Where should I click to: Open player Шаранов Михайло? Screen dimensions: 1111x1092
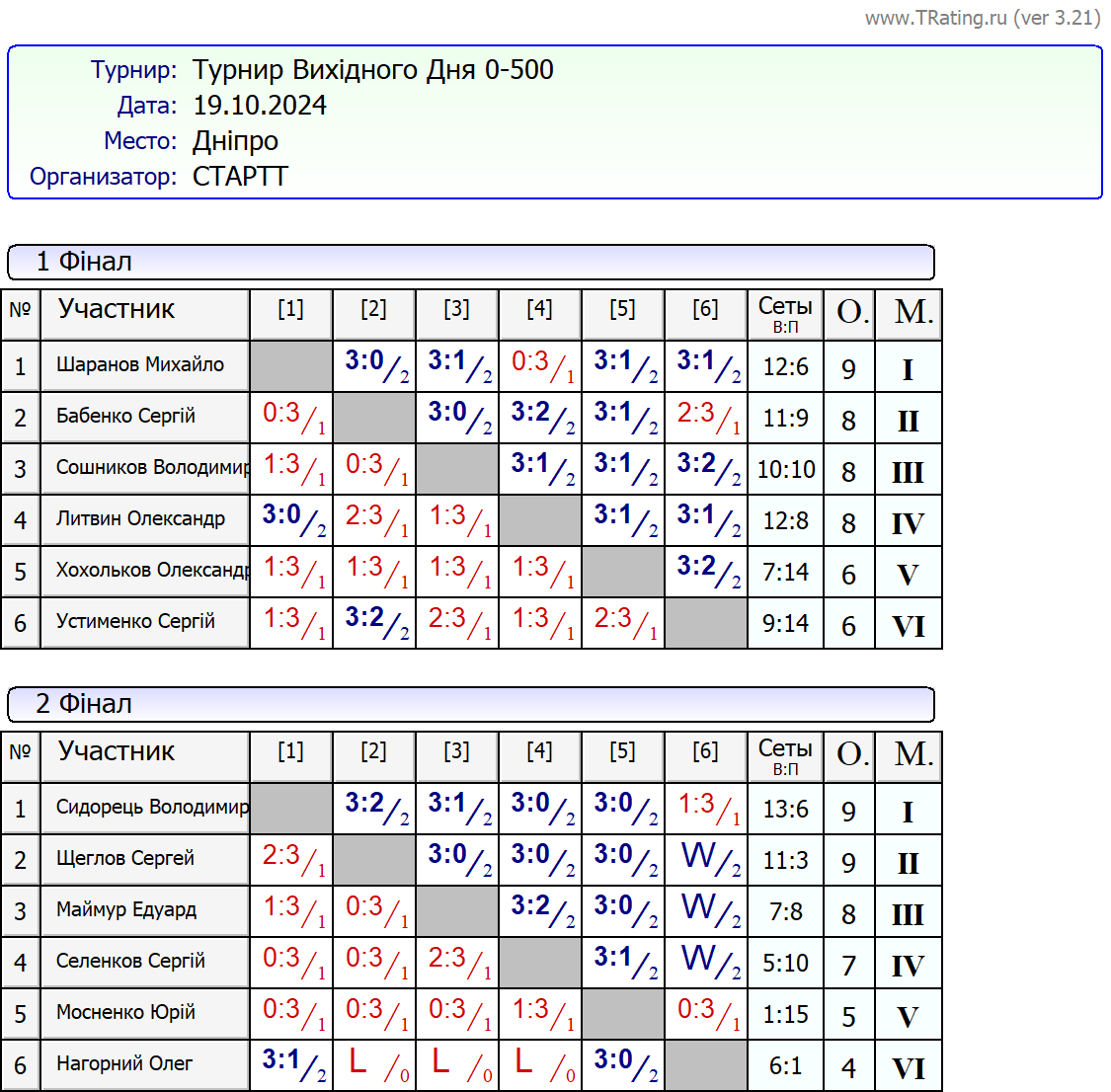tap(140, 365)
